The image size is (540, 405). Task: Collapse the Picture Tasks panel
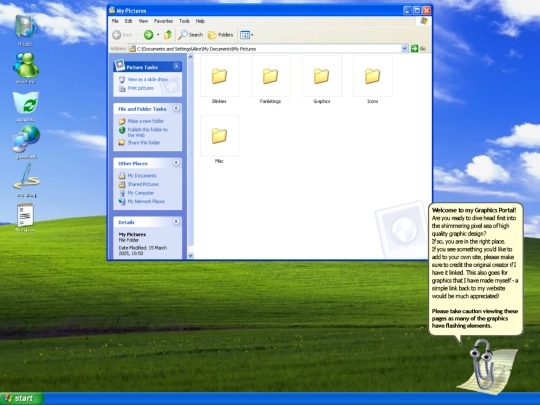click(176, 66)
